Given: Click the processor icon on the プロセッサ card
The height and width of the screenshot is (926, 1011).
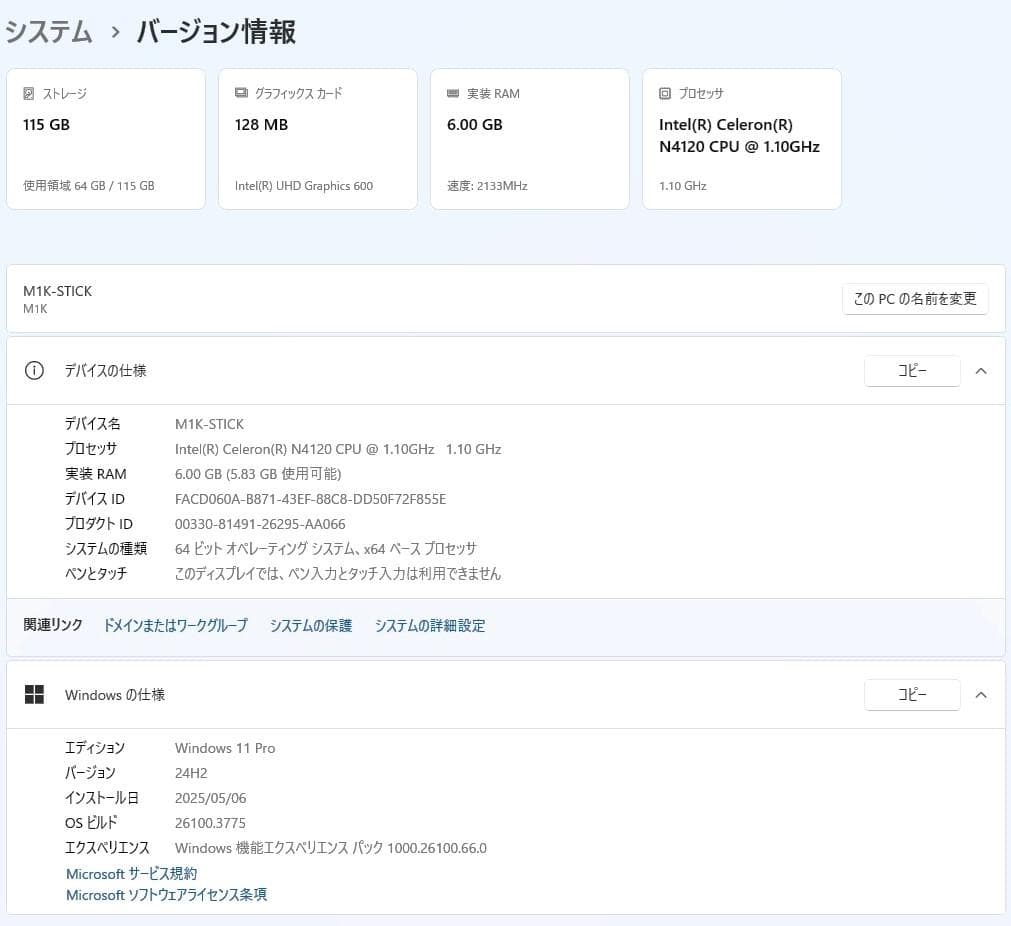Looking at the screenshot, I should (x=664, y=93).
